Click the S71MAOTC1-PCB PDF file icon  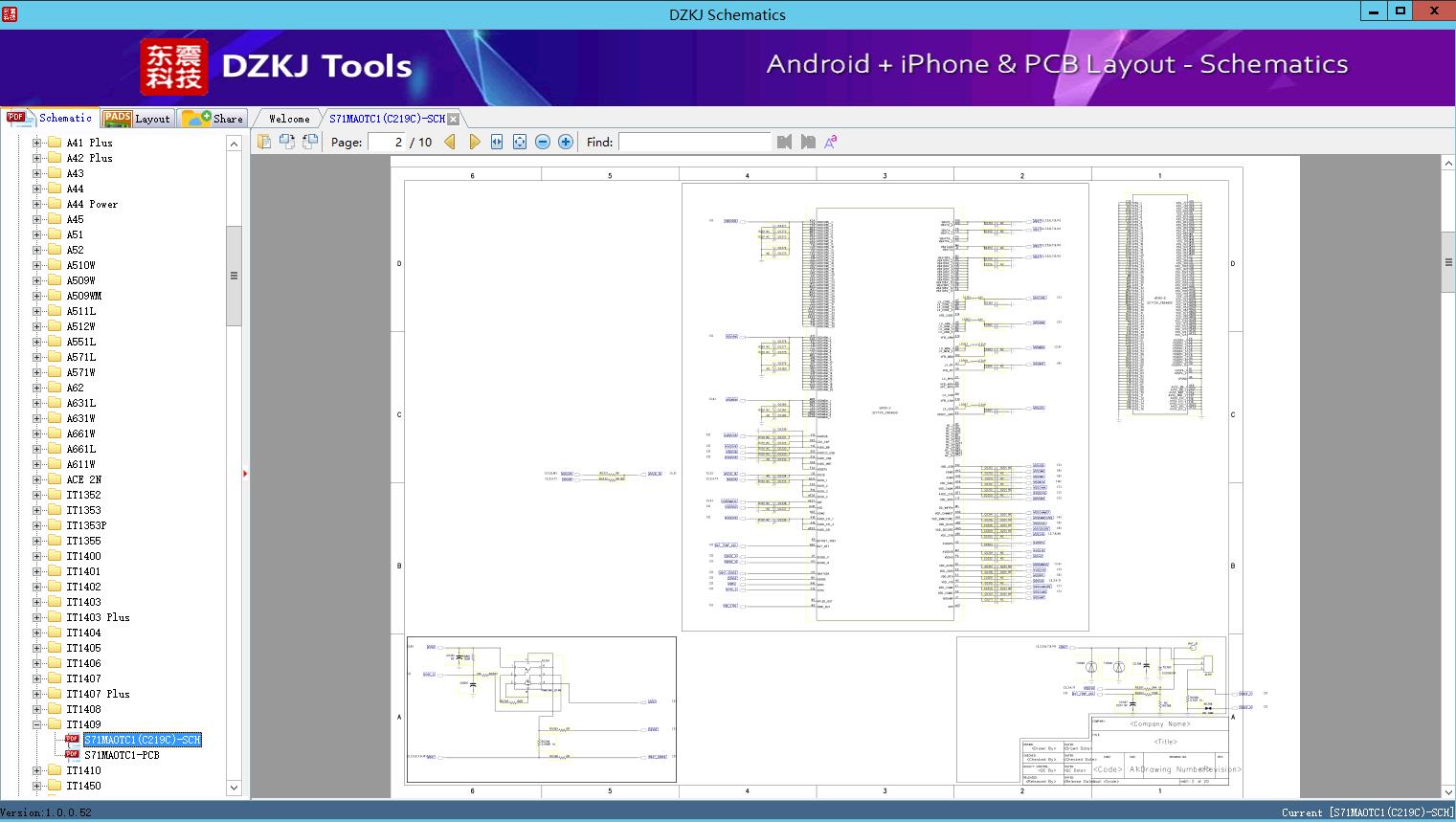[72, 755]
